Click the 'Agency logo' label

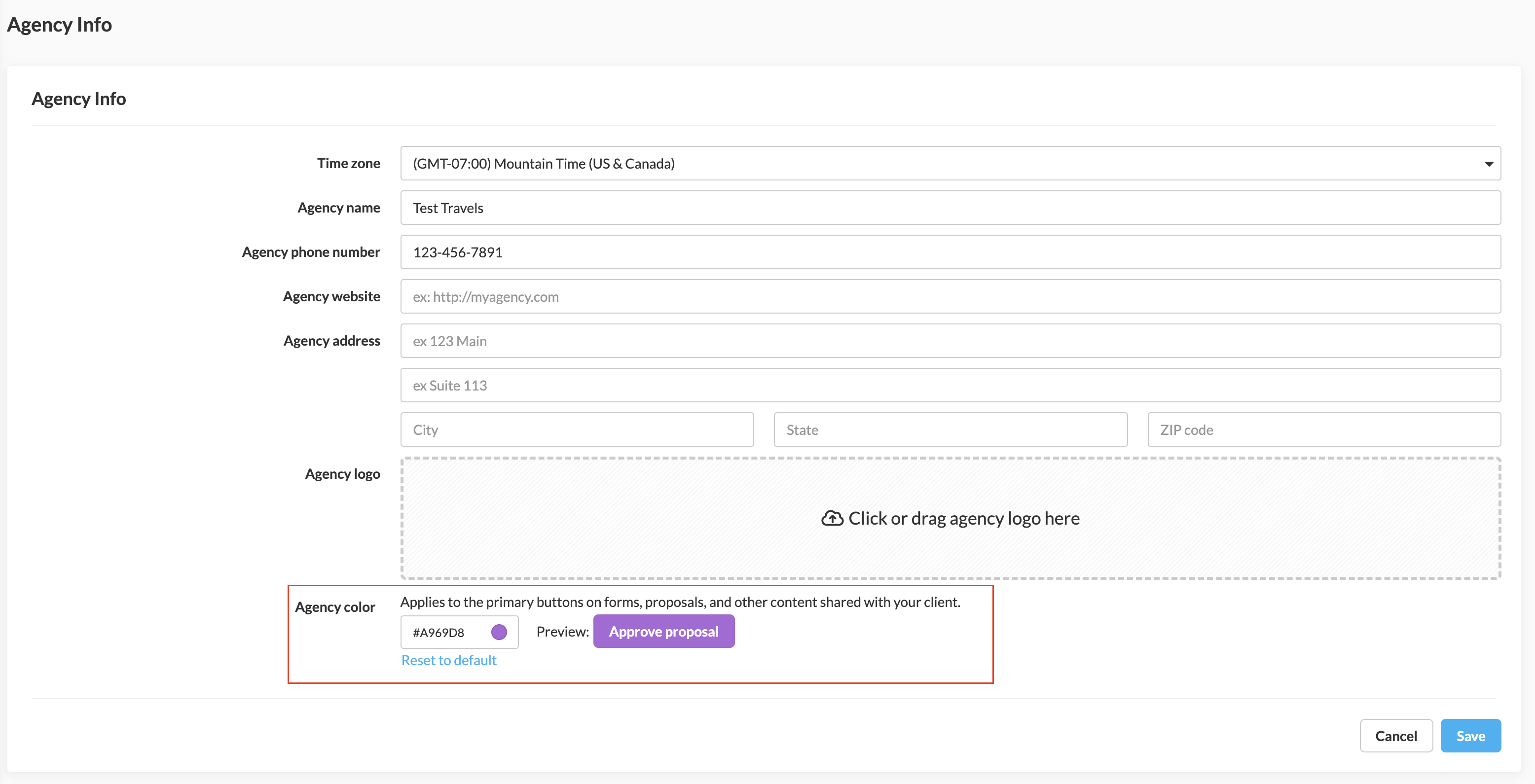coord(343,474)
